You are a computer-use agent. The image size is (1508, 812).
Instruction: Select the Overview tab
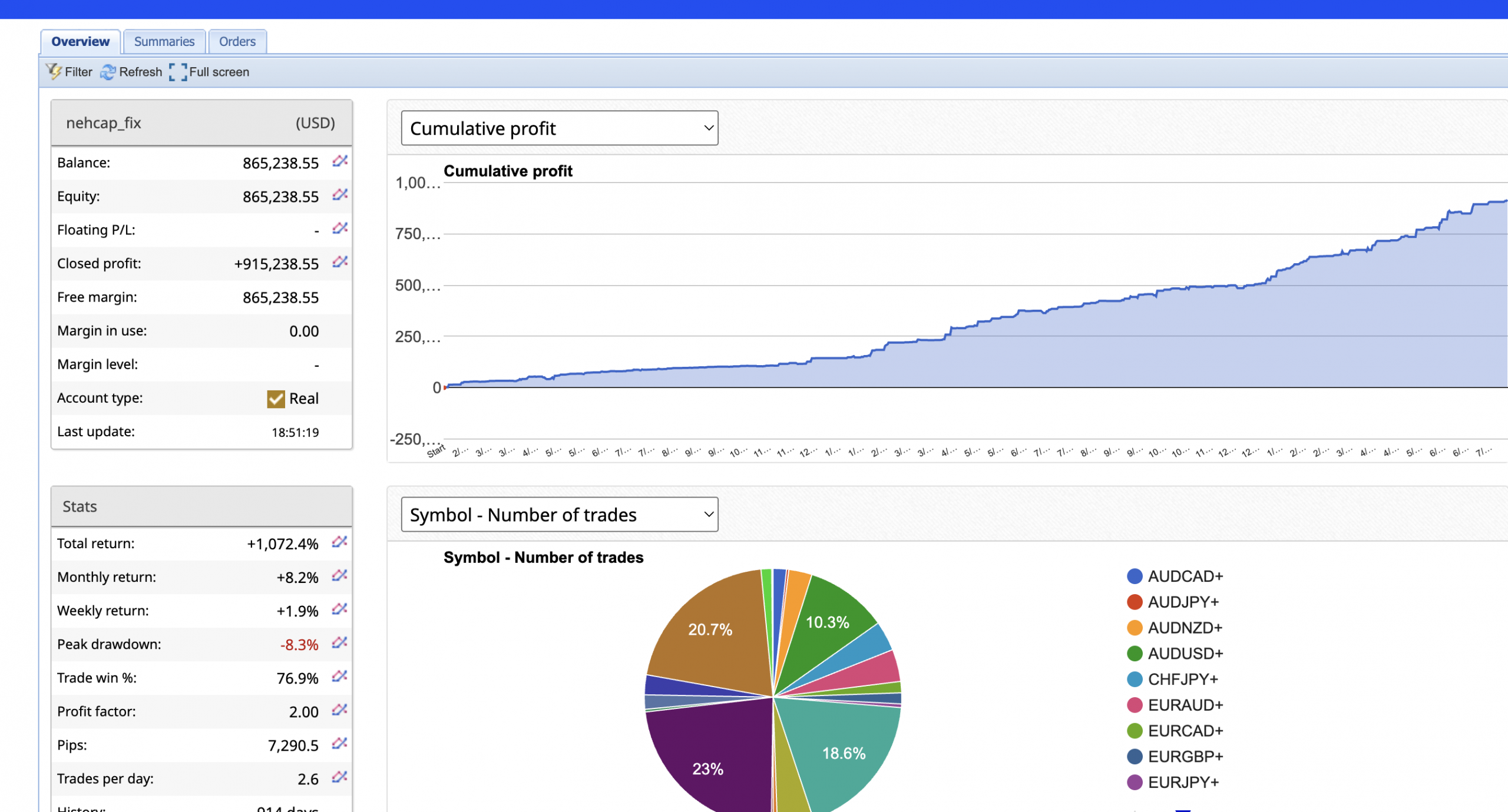tap(80, 41)
